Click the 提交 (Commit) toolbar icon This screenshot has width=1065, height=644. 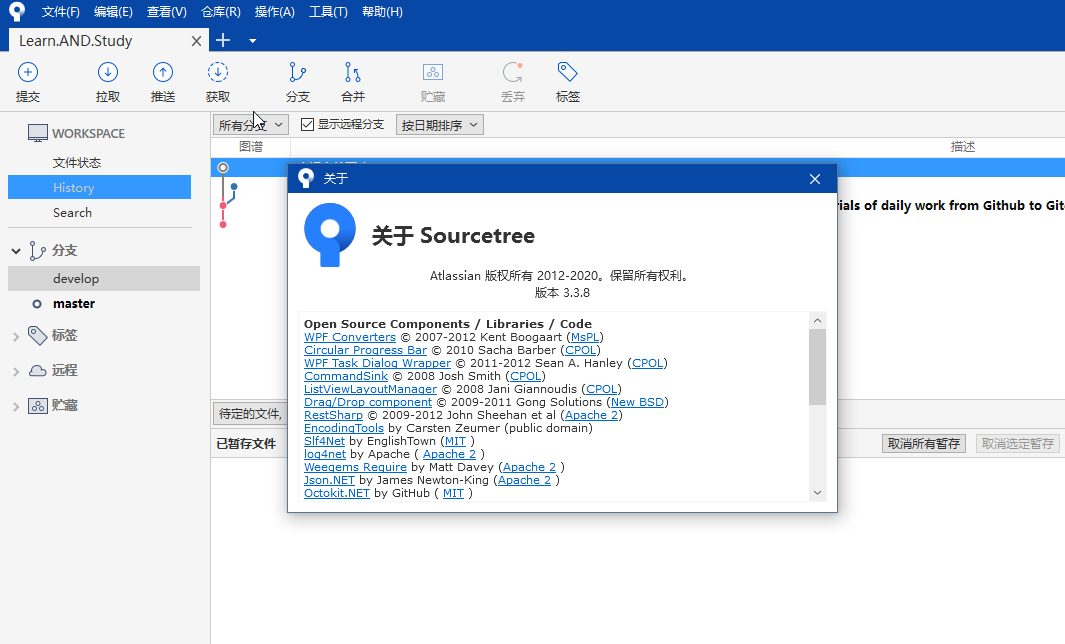28,72
